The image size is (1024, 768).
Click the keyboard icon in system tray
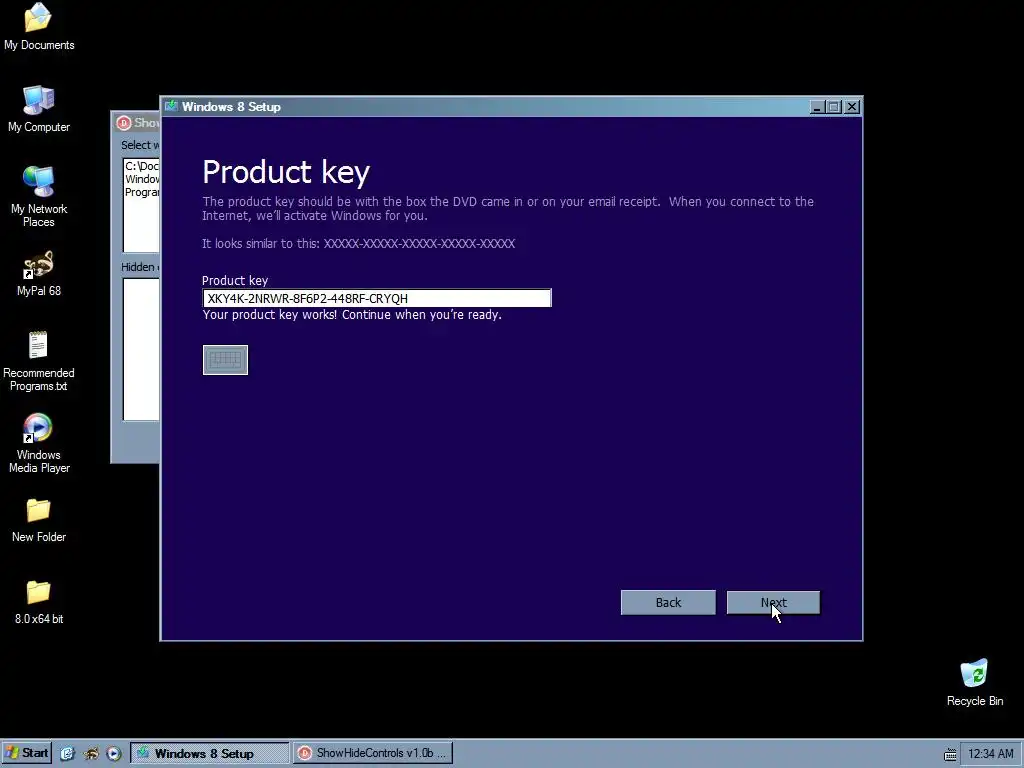pos(950,754)
